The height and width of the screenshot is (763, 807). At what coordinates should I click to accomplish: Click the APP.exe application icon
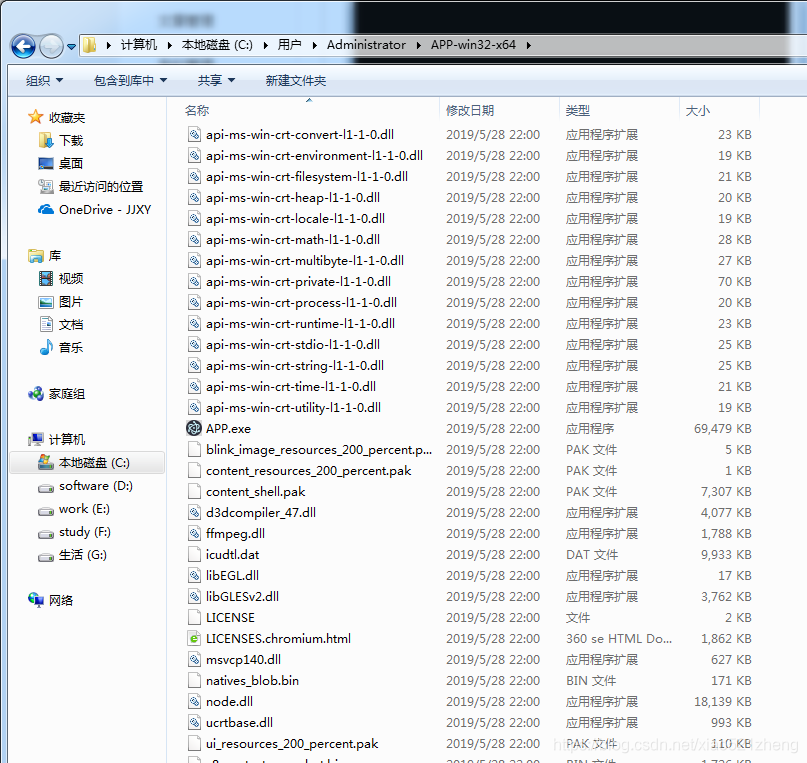pyautogui.click(x=194, y=428)
